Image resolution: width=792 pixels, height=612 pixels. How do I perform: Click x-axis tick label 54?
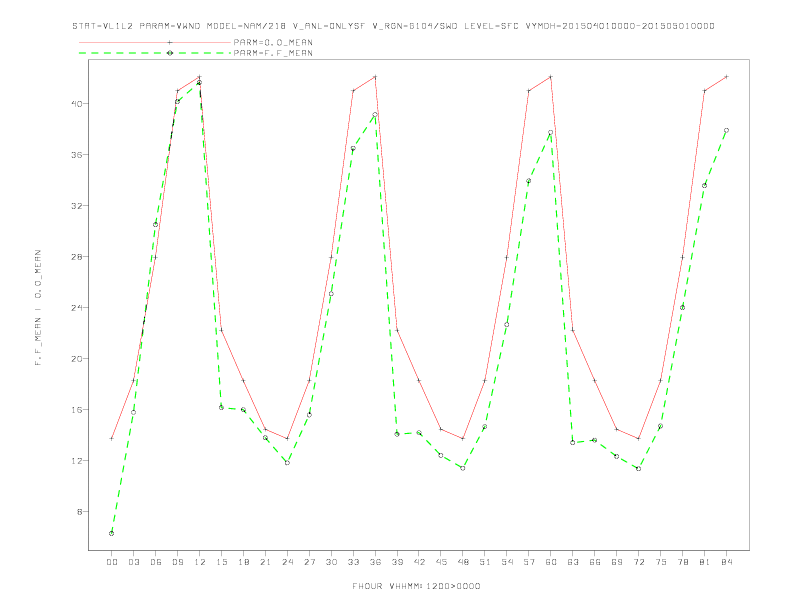[507, 562]
